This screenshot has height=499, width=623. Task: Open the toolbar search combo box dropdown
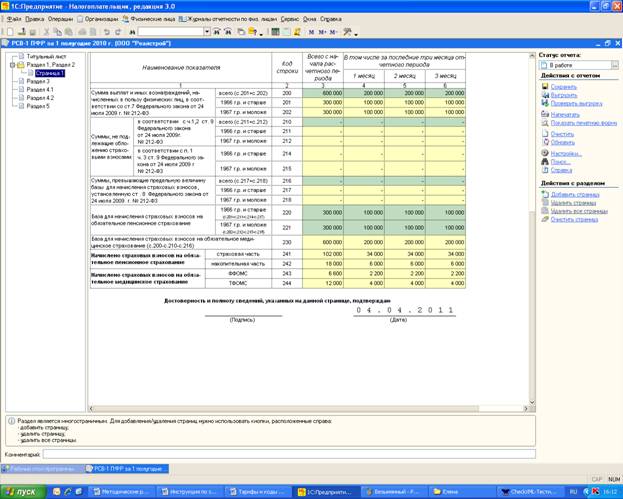click(207, 32)
